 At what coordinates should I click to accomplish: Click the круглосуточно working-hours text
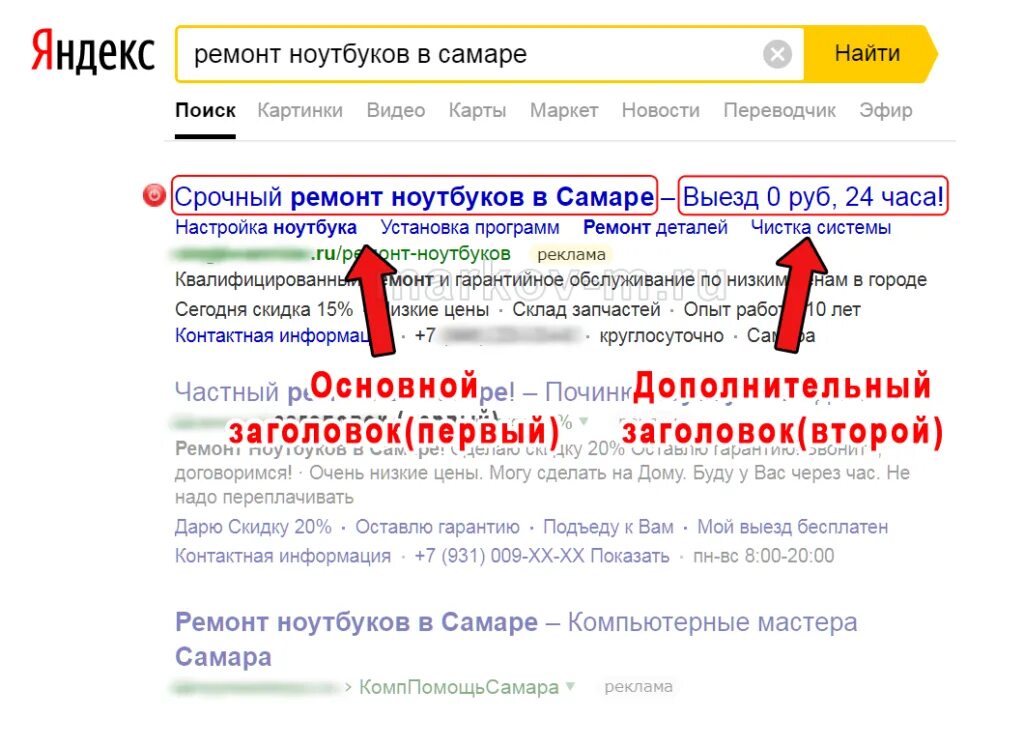click(662, 336)
